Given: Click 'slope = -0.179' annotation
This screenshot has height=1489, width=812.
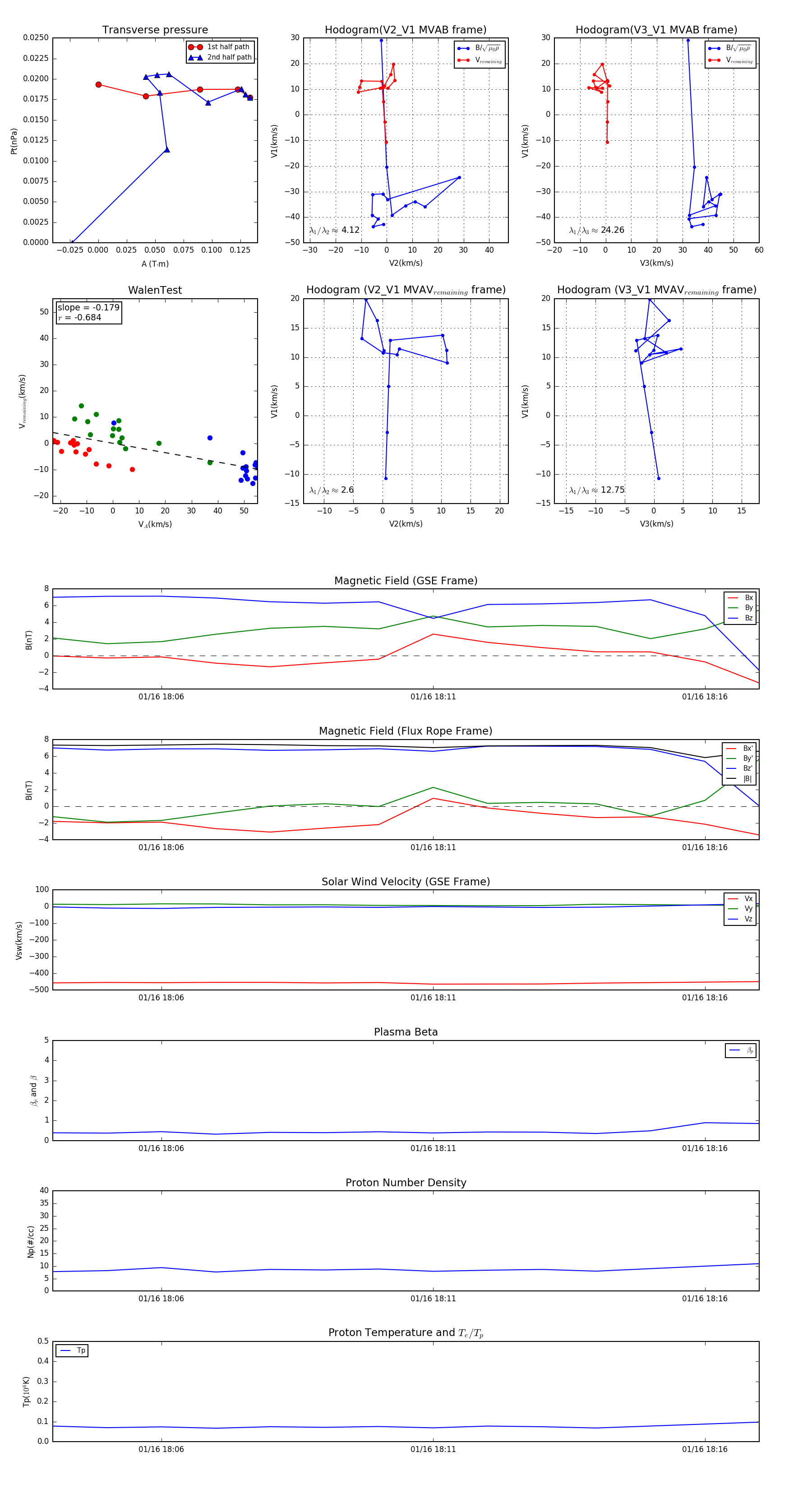Looking at the screenshot, I should (x=88, y=308).
